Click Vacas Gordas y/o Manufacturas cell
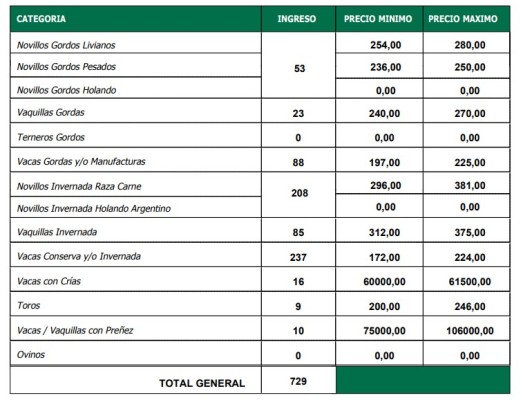This screenshot has width=523, height=400. point(136,160)
